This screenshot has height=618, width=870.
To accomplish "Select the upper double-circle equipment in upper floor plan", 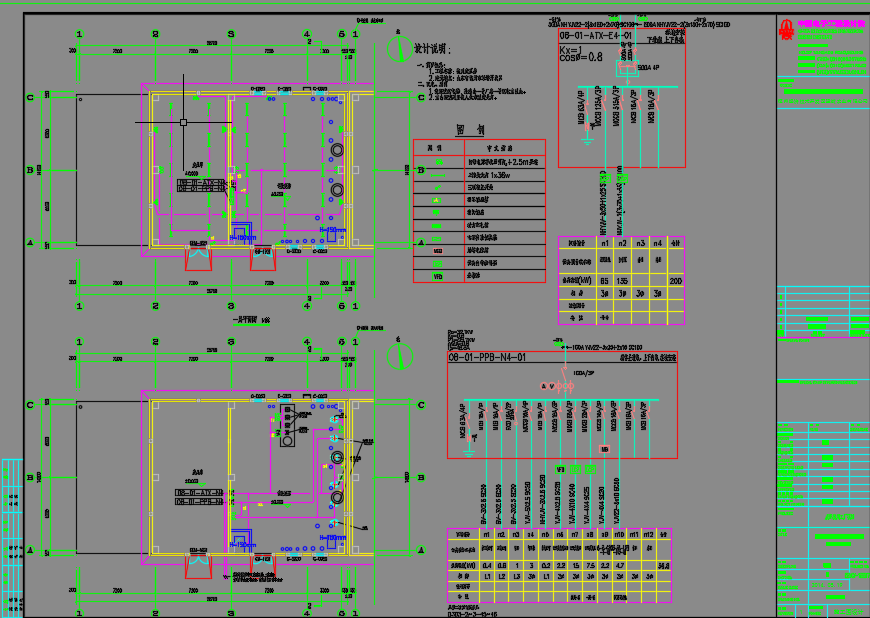I will tap(337, 150).
